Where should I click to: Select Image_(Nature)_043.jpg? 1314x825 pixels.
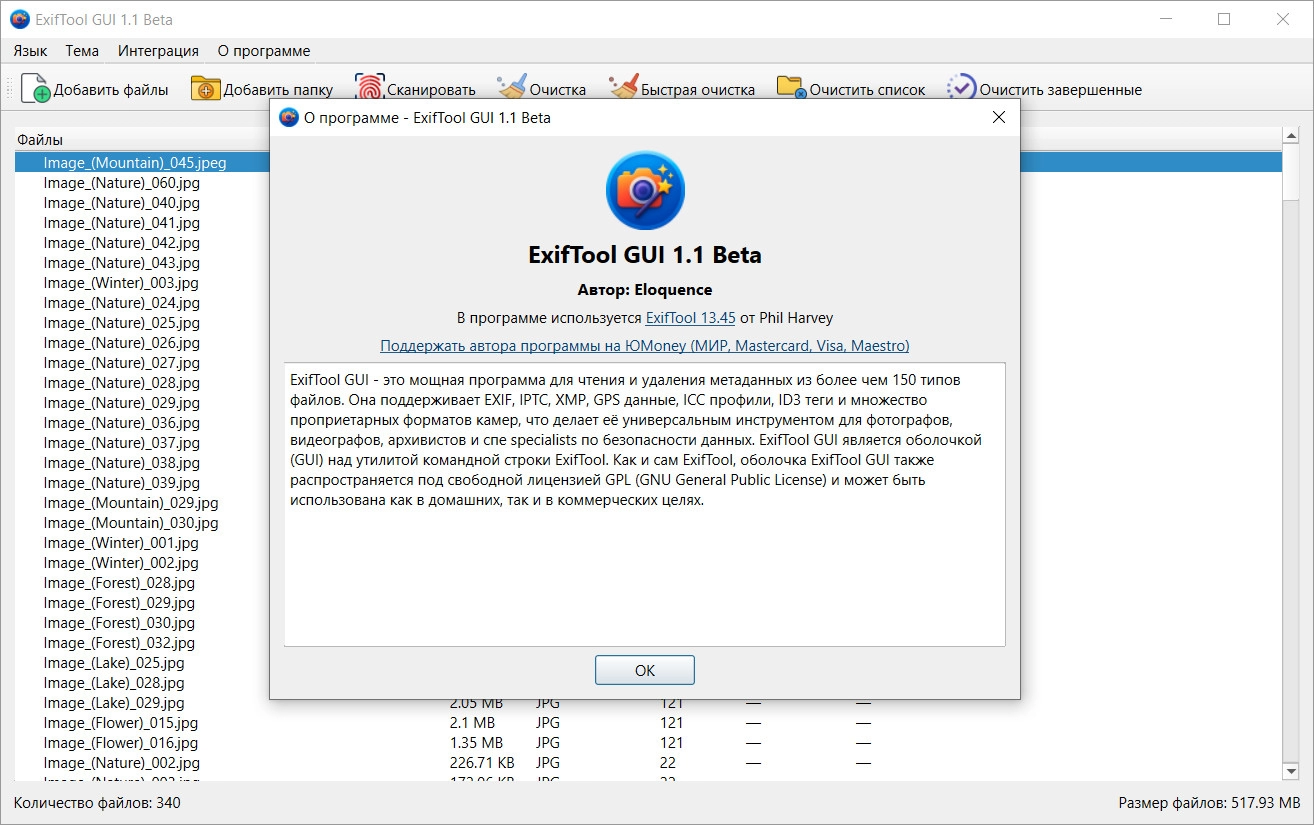[x=122, y=263]
